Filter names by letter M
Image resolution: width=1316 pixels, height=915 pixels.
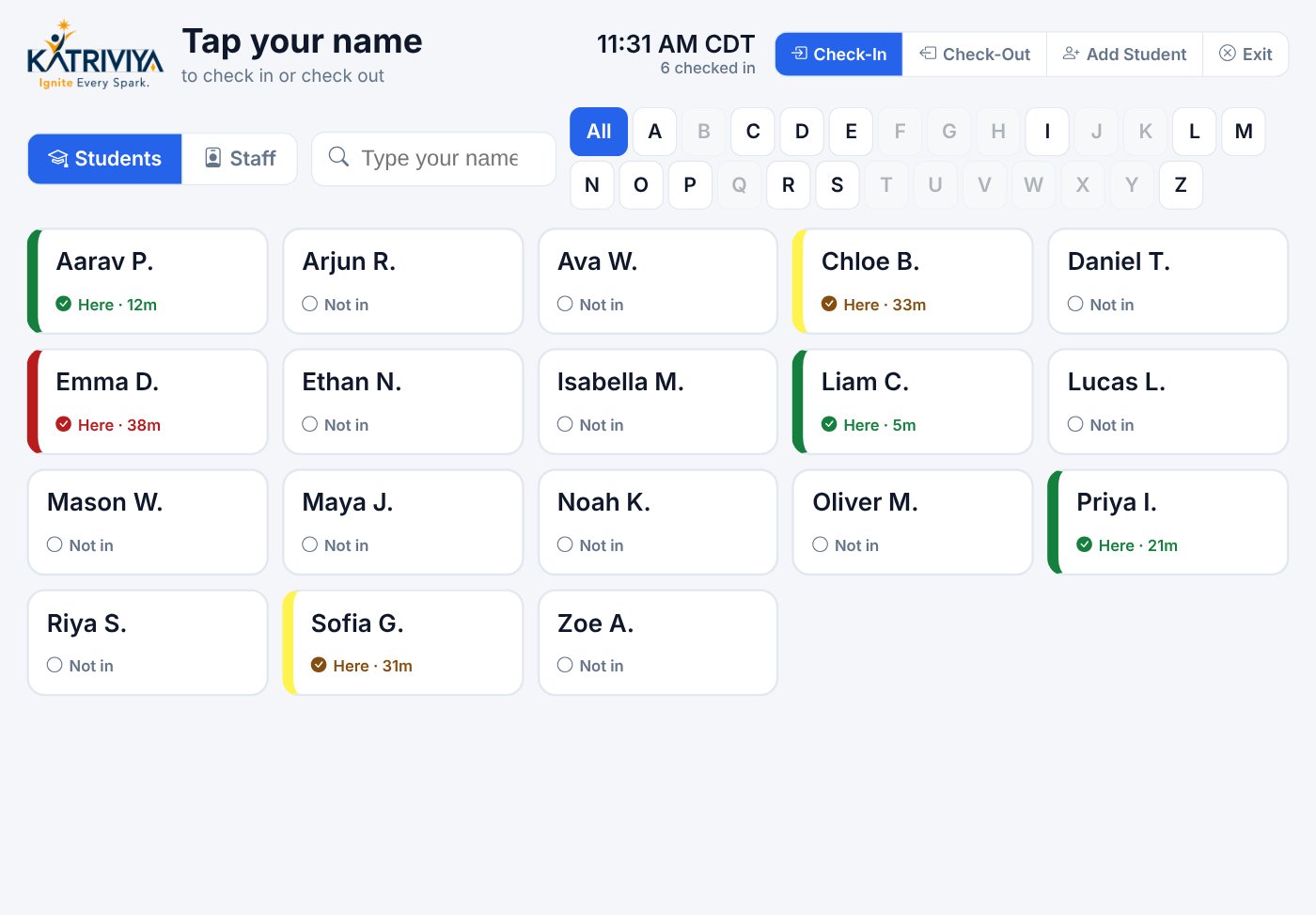click(x=1244, y=132)
